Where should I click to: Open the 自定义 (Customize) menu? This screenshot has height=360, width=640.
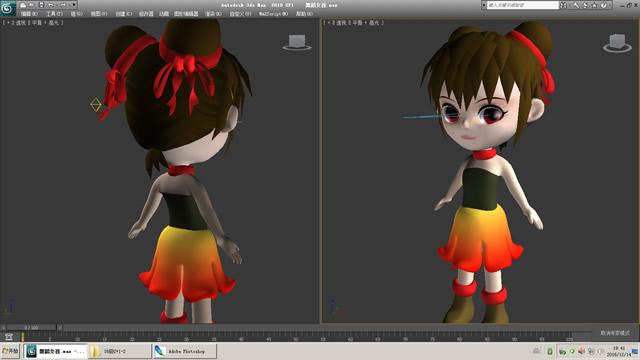click(x=240, y=14)
